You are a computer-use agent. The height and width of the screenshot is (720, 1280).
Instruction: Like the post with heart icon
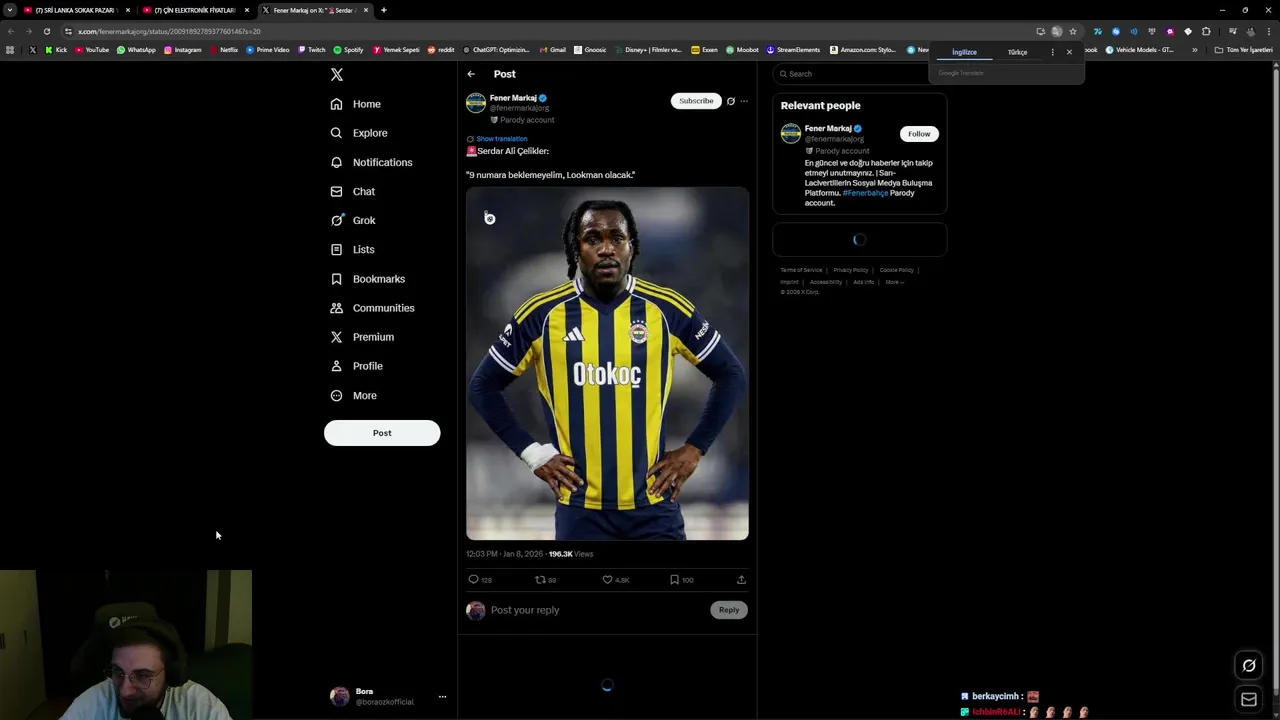coord(607,579)
